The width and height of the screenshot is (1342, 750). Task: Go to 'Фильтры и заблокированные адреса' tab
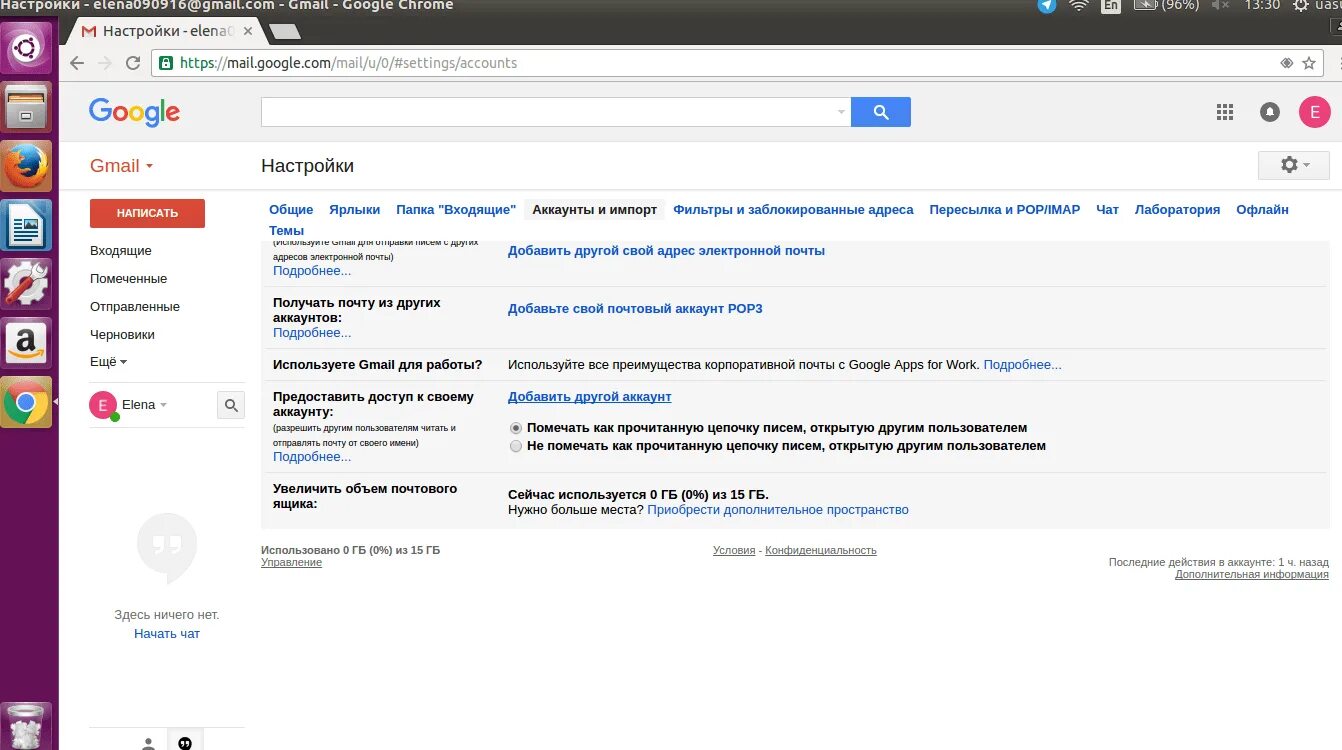793,210
